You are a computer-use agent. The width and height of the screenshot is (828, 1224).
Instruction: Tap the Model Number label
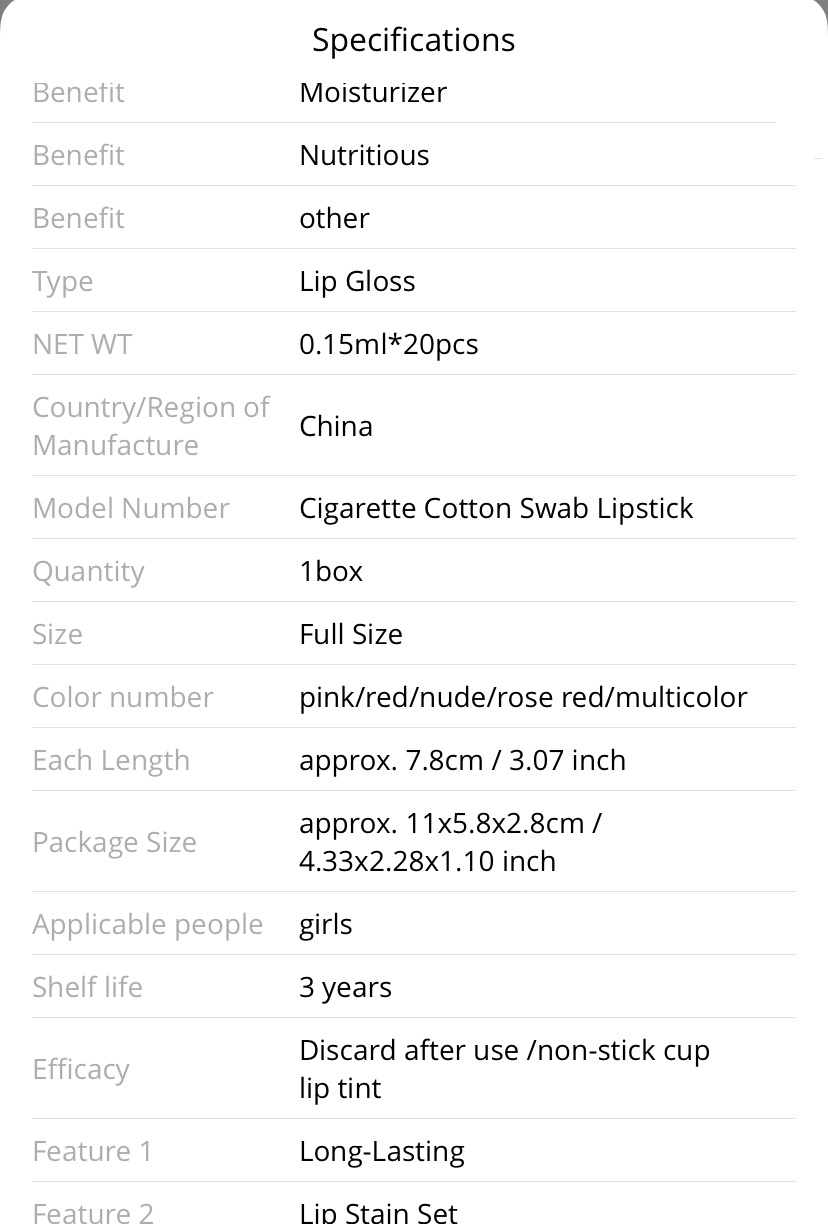[x=131, y=508]
